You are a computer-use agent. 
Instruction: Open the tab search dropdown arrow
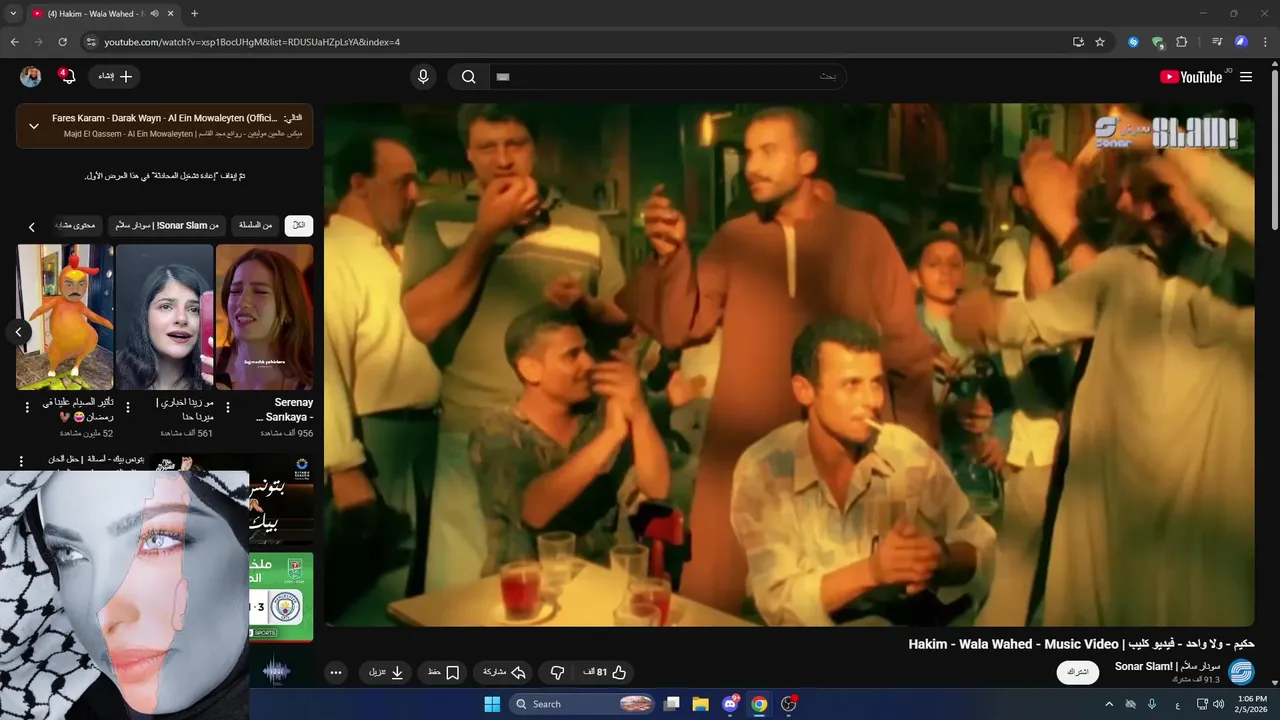[13, 14]
